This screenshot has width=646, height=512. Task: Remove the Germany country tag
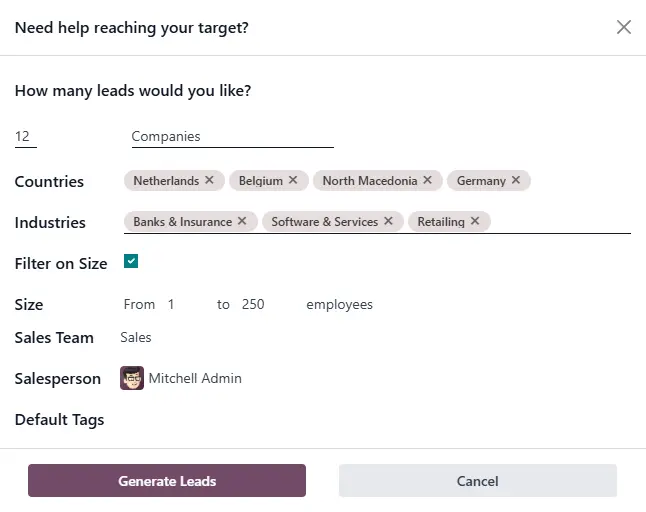[x=516, y=181]
